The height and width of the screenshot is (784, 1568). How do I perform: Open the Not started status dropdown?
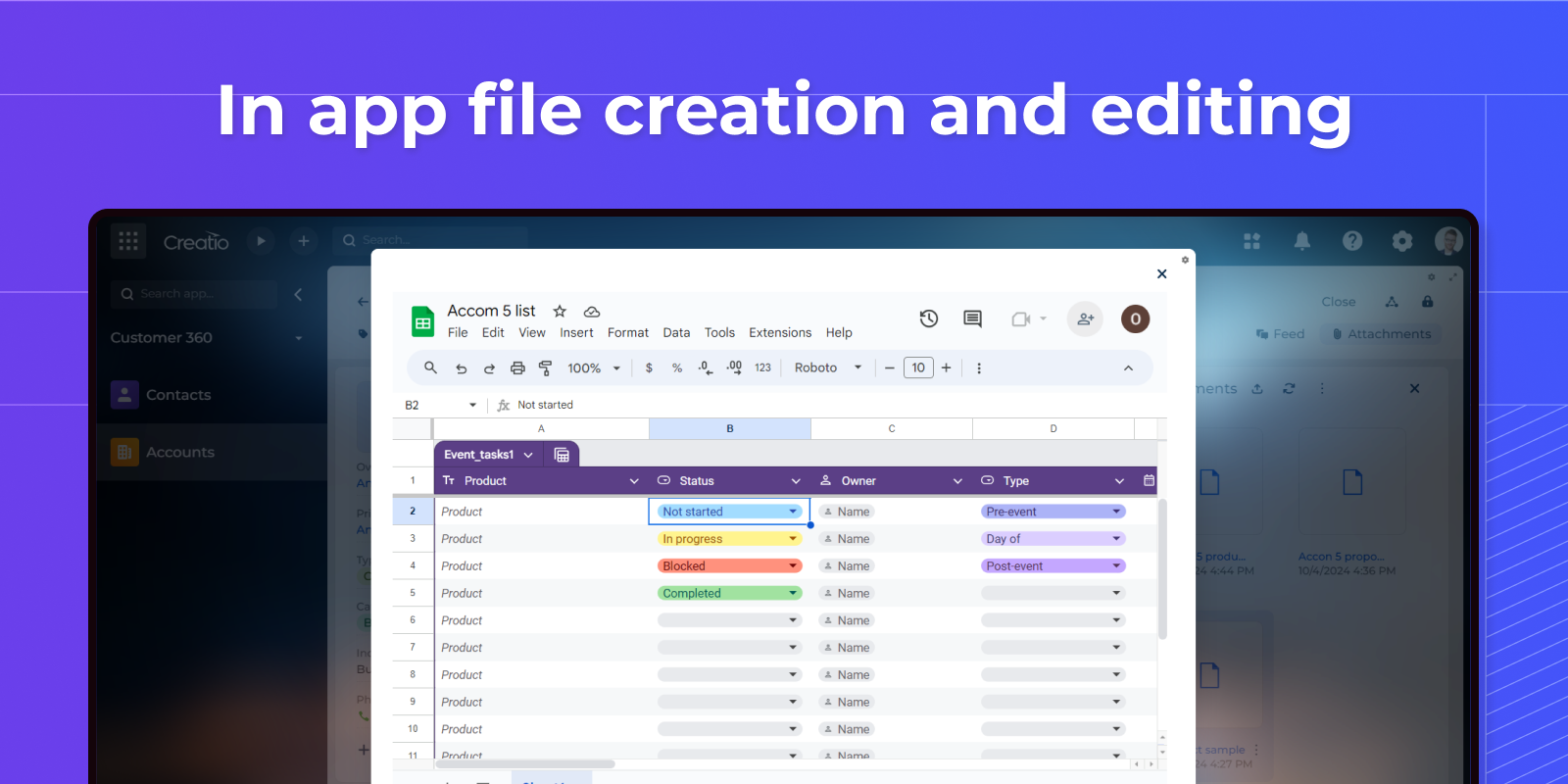(x=792, y=512)
